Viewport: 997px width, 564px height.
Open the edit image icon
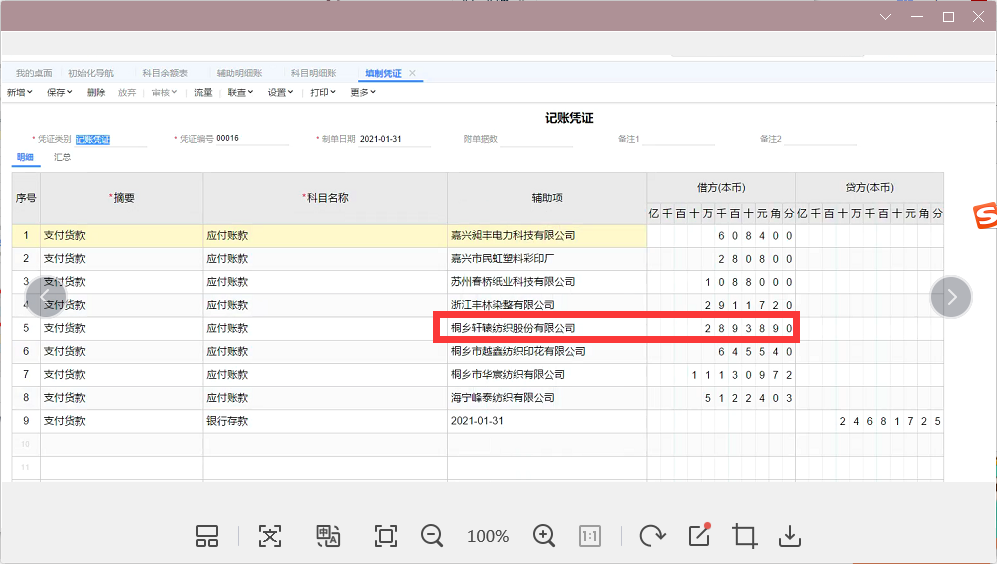point(699,535)
